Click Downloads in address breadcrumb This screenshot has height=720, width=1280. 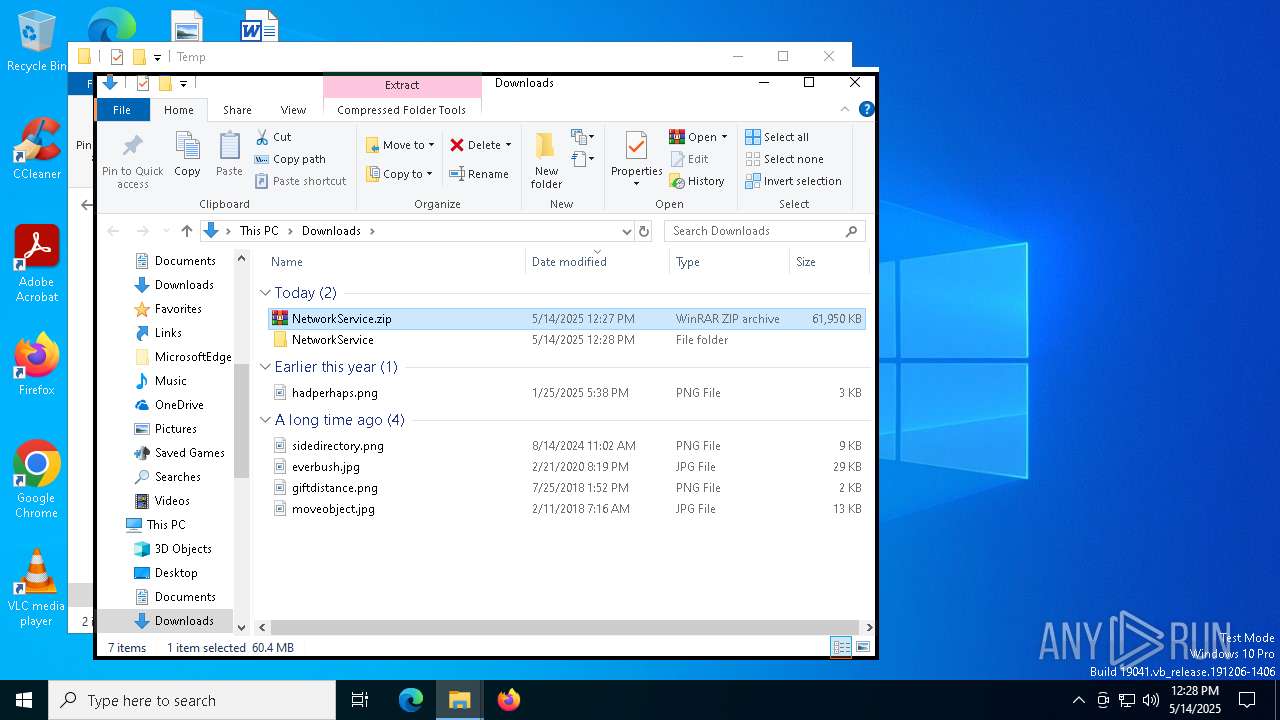(331, 231)
